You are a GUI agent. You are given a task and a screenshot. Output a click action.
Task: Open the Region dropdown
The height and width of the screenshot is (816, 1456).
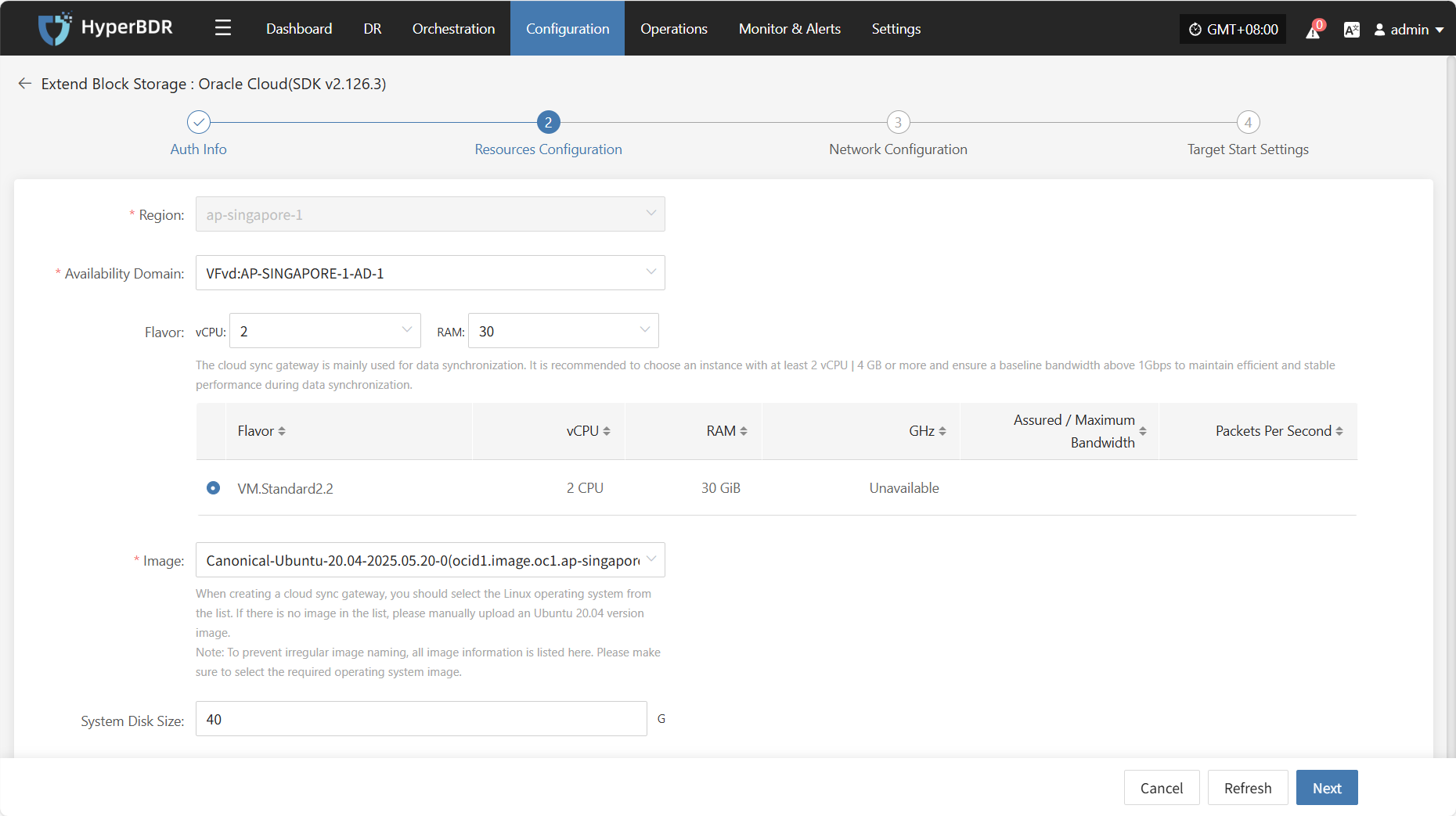pos(431,214)
